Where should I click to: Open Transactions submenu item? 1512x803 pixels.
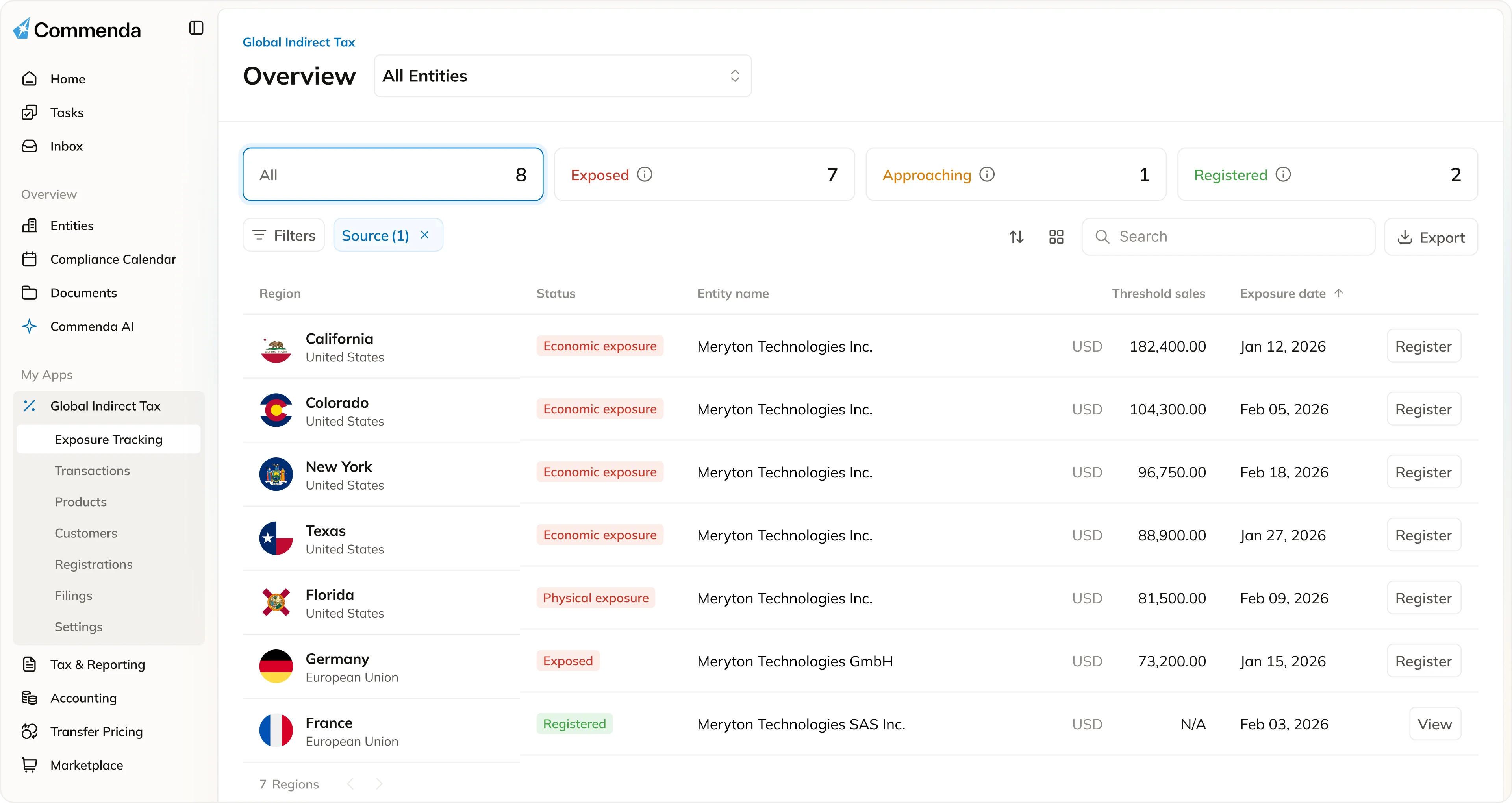click(92, 470)
